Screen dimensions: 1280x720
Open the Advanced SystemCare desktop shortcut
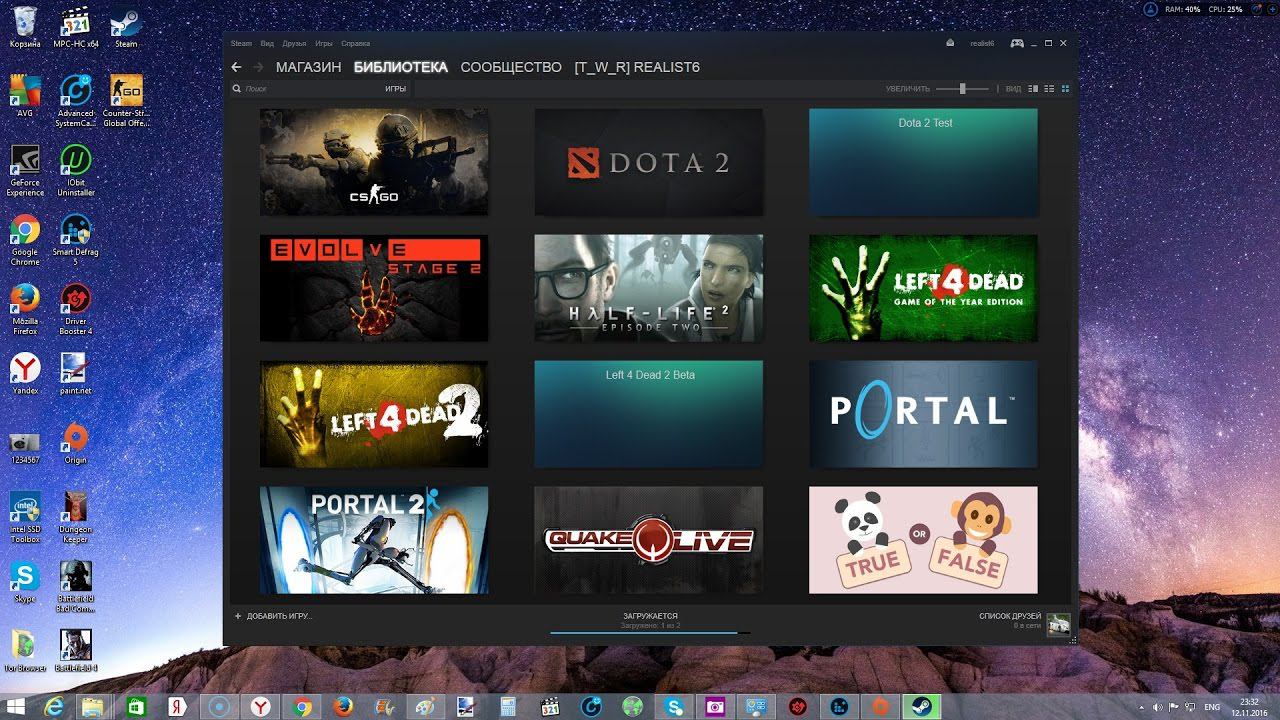pos(76,100)
